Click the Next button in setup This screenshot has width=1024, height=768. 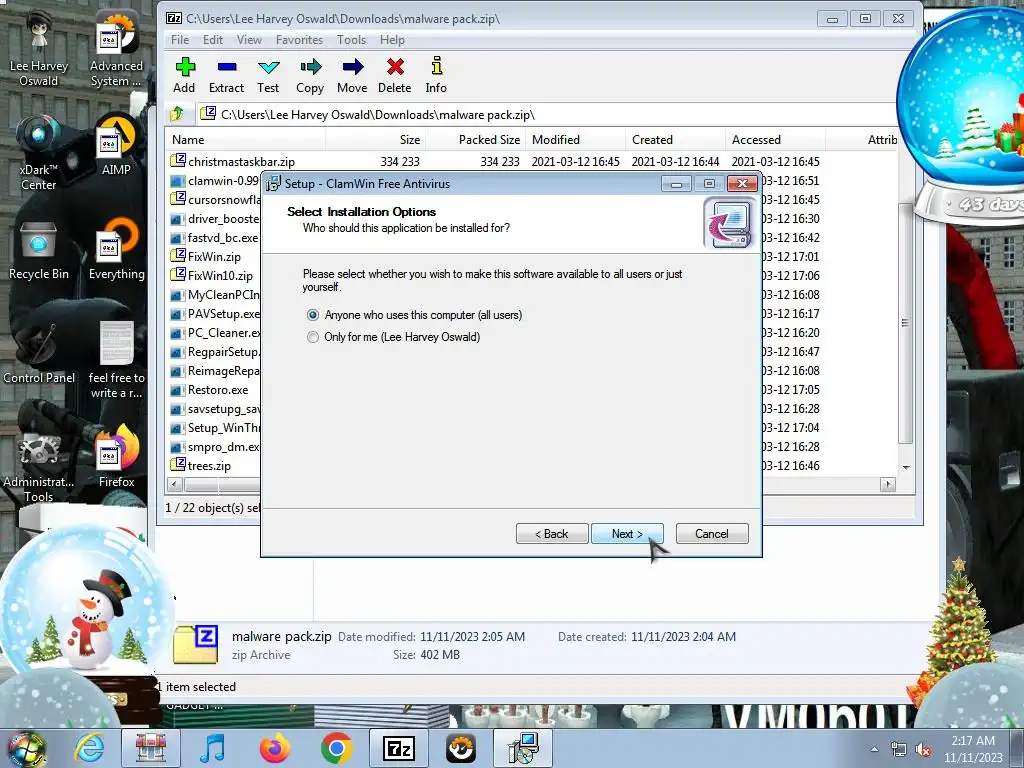[x=627, y=534]
